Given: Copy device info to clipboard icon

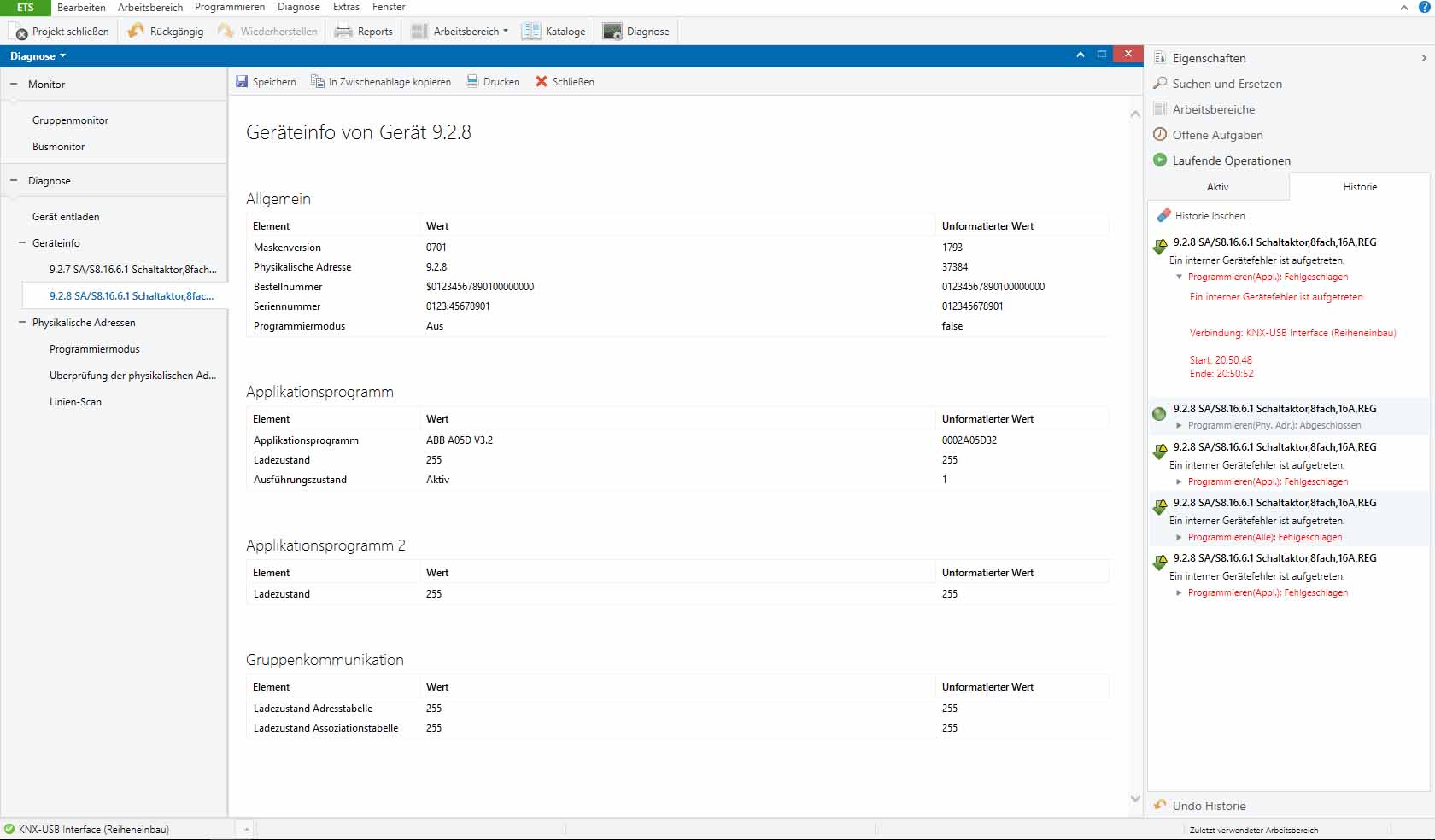Looking at the screenshot, I should pyautogui.click(x=318, y=82).
